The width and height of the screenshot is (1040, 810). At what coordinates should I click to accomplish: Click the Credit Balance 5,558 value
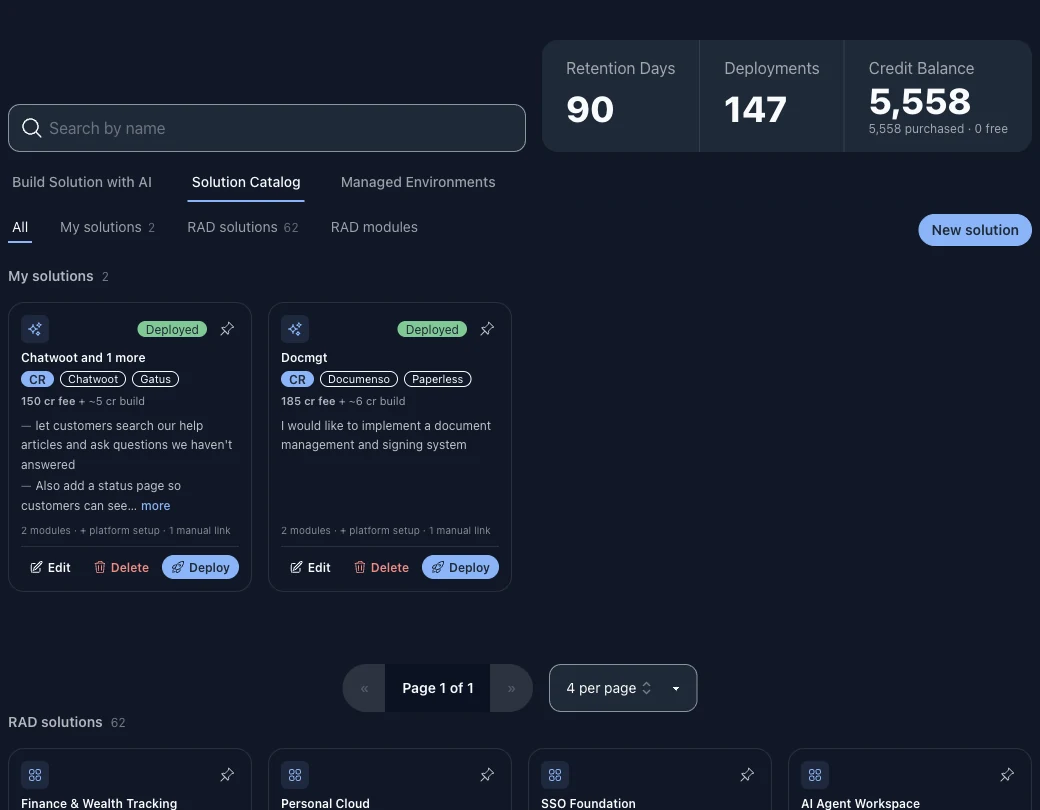coord(920,101)
